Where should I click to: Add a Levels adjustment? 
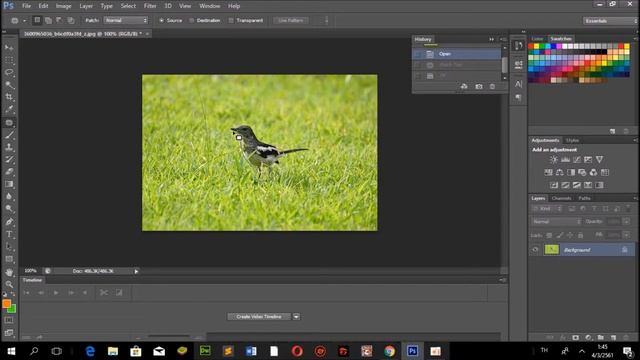click(x=565, y=160)
